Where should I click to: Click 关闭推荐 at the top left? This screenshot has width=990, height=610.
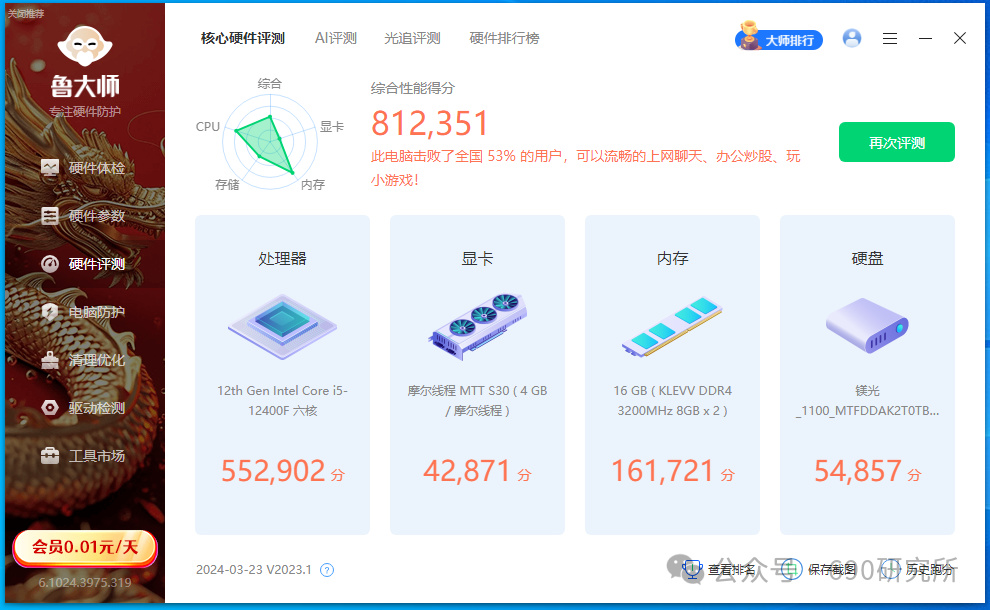(x=26, y=13)
